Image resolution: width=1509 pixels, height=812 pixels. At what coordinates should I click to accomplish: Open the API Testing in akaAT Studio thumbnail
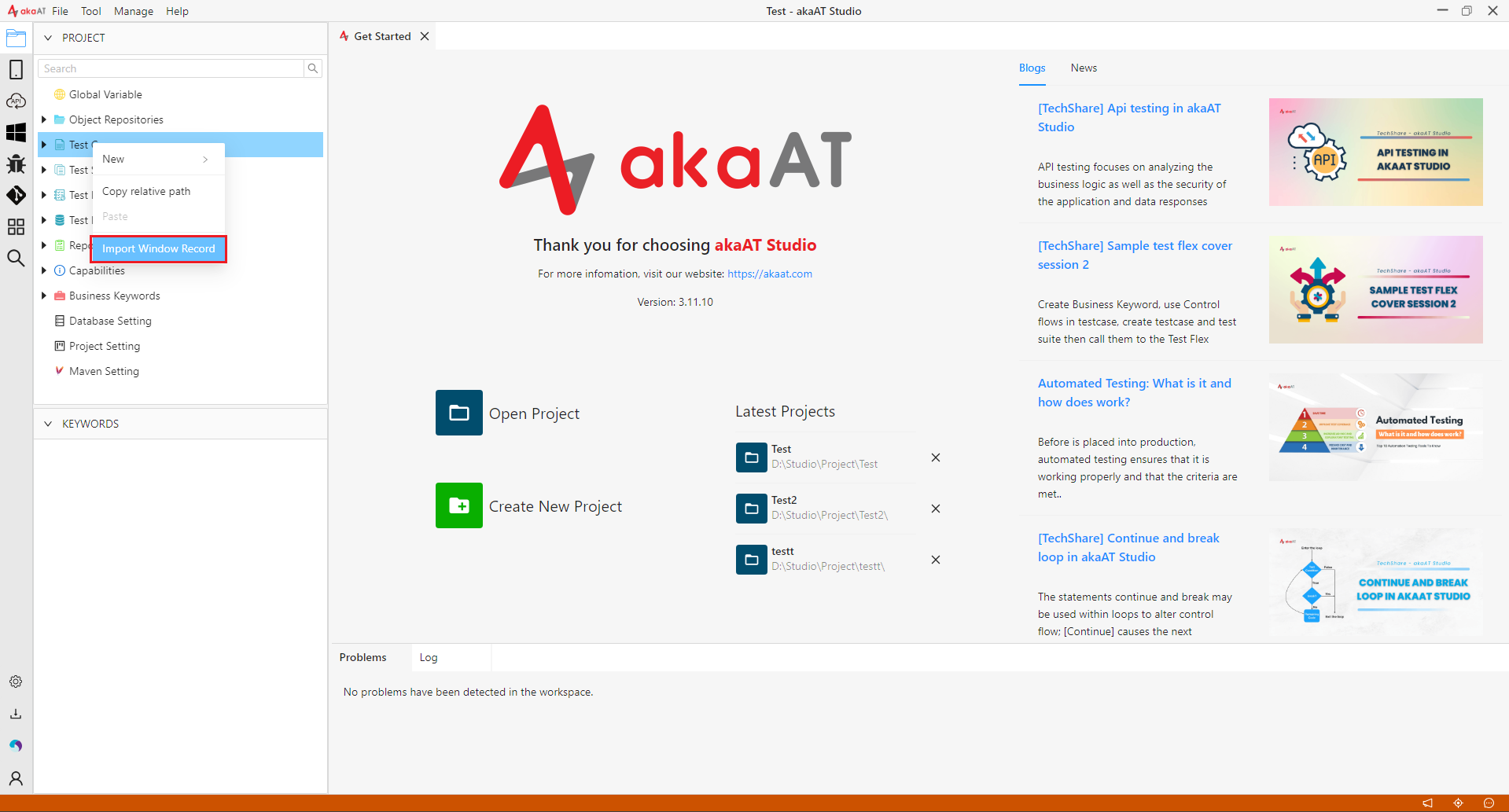tap(1375, 152)
